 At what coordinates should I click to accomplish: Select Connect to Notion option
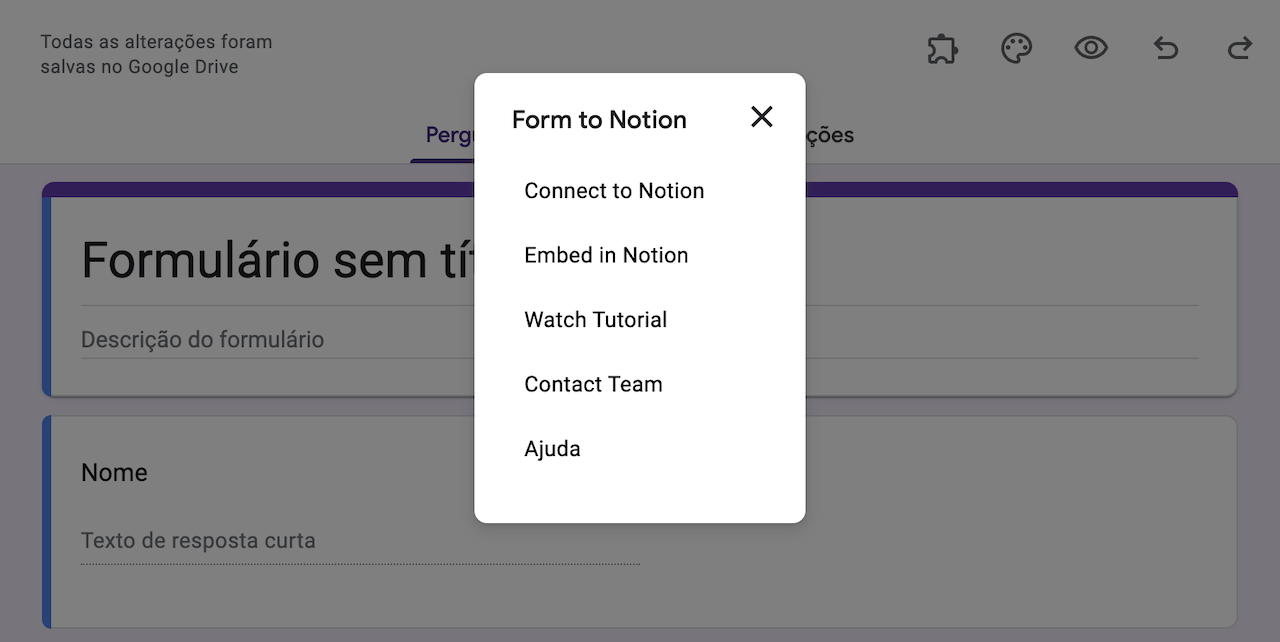coord(614,191)
